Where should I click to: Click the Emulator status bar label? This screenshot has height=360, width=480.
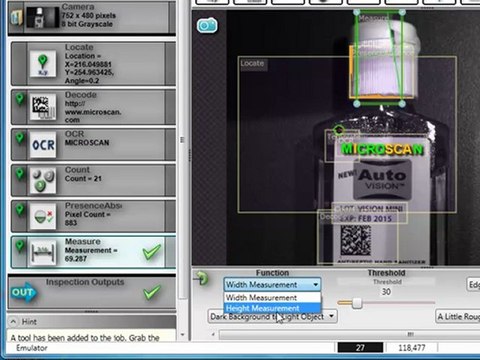32,348
